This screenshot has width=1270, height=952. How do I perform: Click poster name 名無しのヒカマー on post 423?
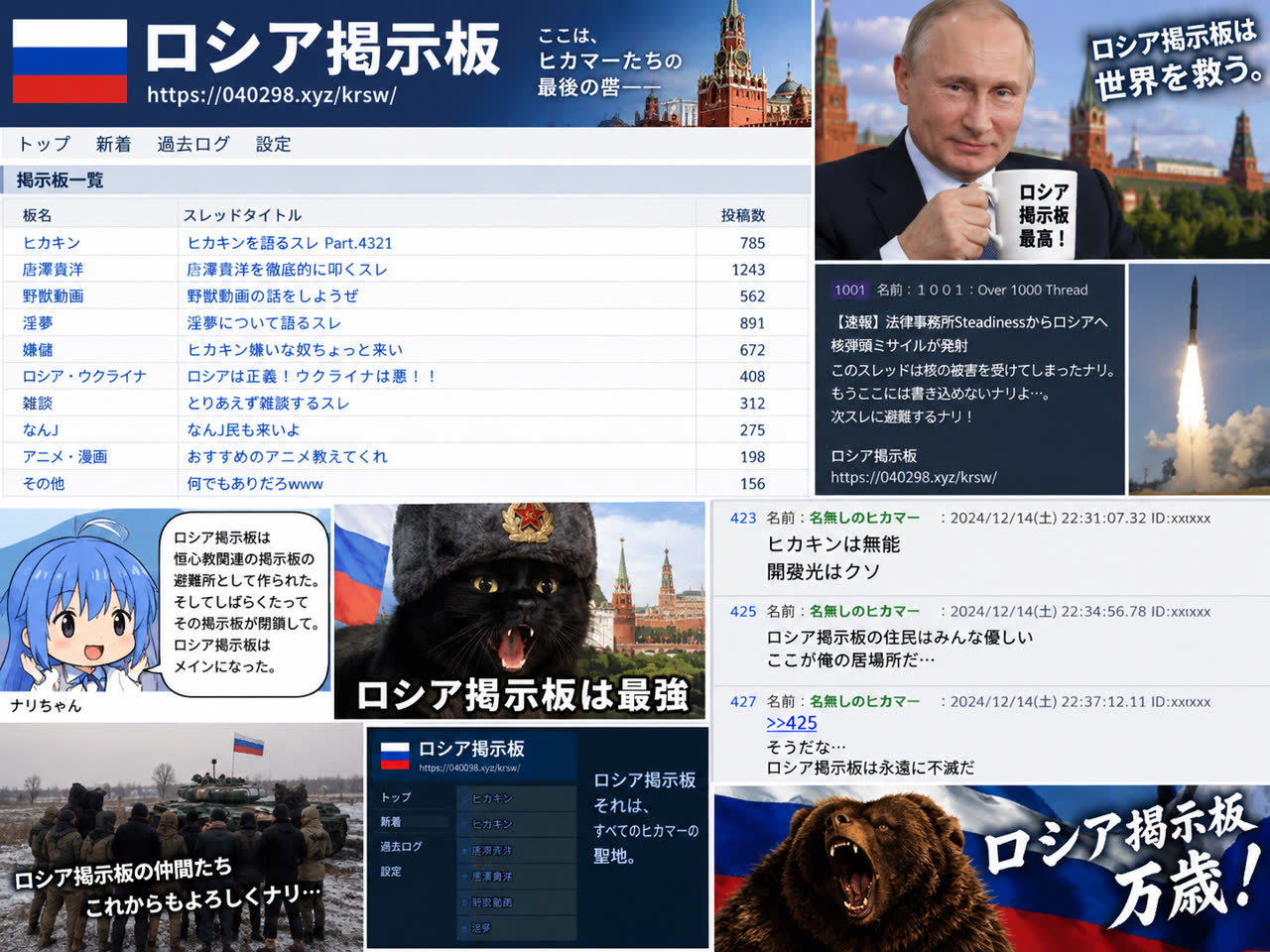(864, 518)
